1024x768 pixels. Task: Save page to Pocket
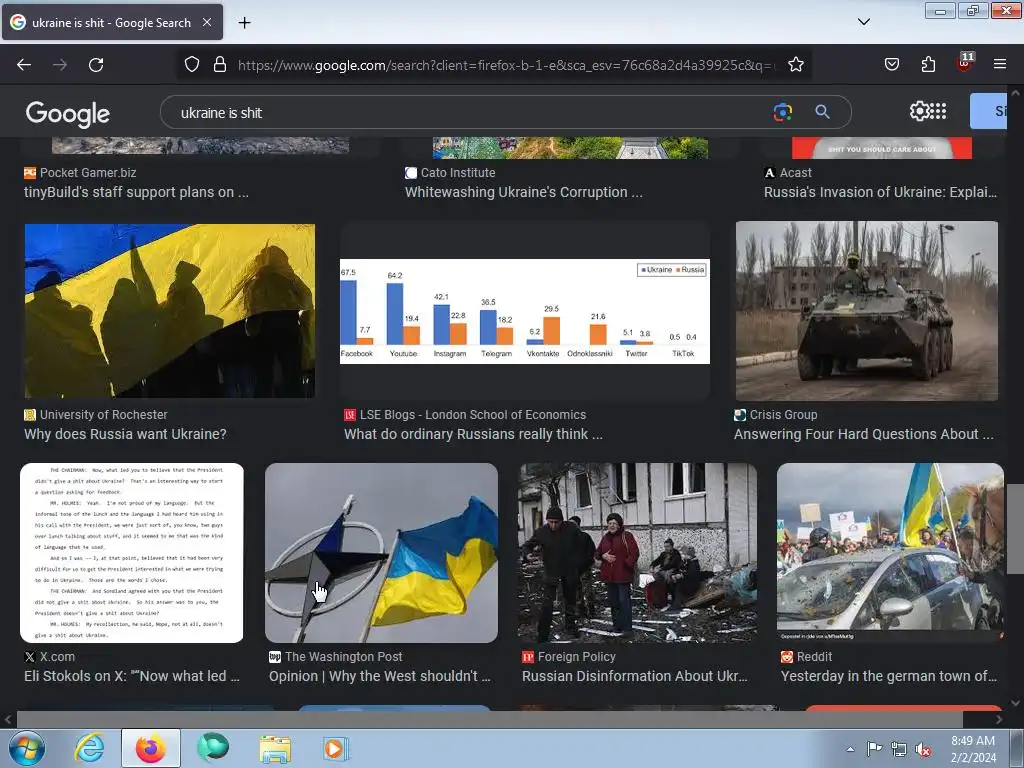pyautogui.click(x=892, y=64)
